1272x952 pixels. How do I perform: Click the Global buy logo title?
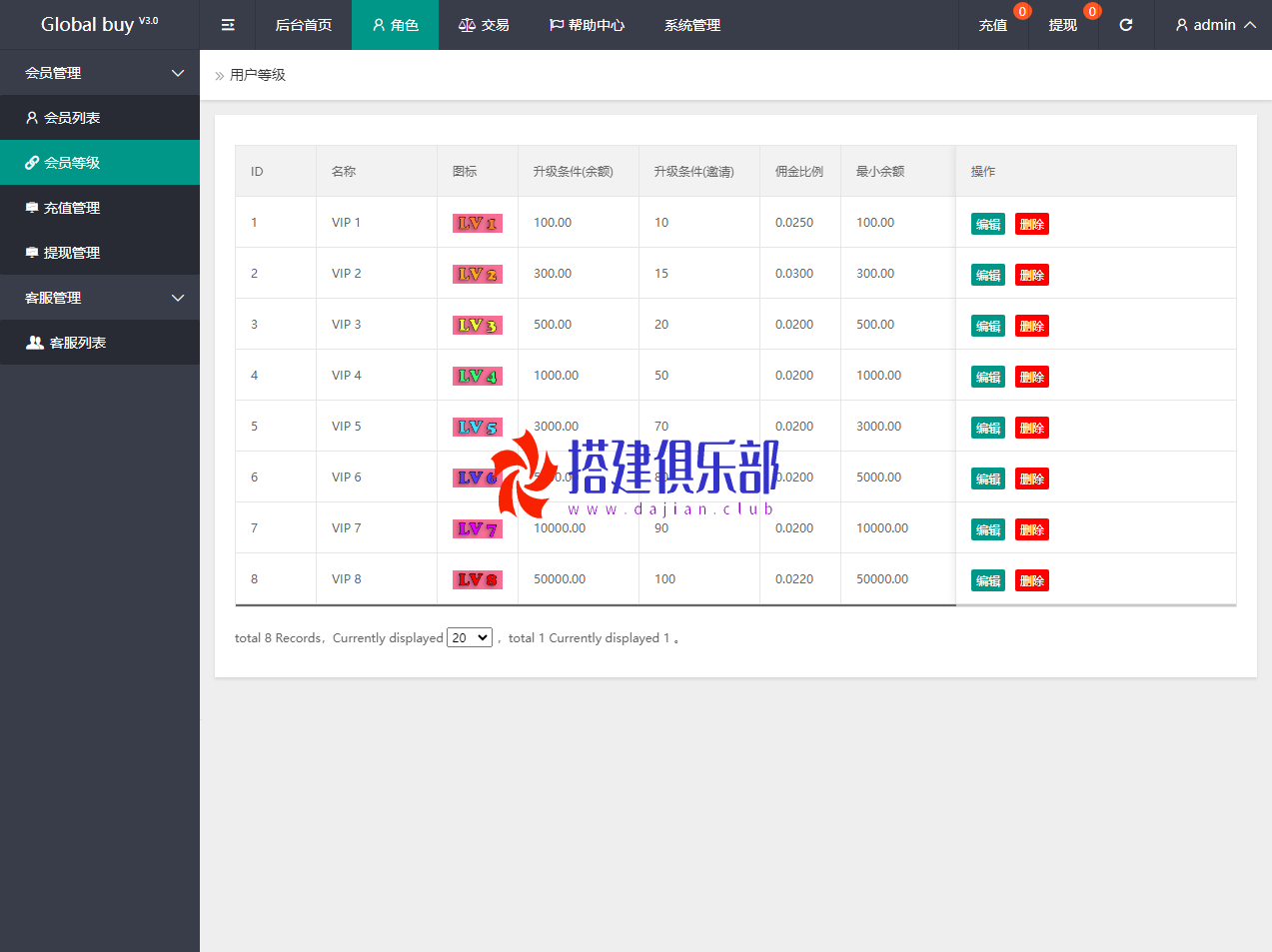coord(99,25)
